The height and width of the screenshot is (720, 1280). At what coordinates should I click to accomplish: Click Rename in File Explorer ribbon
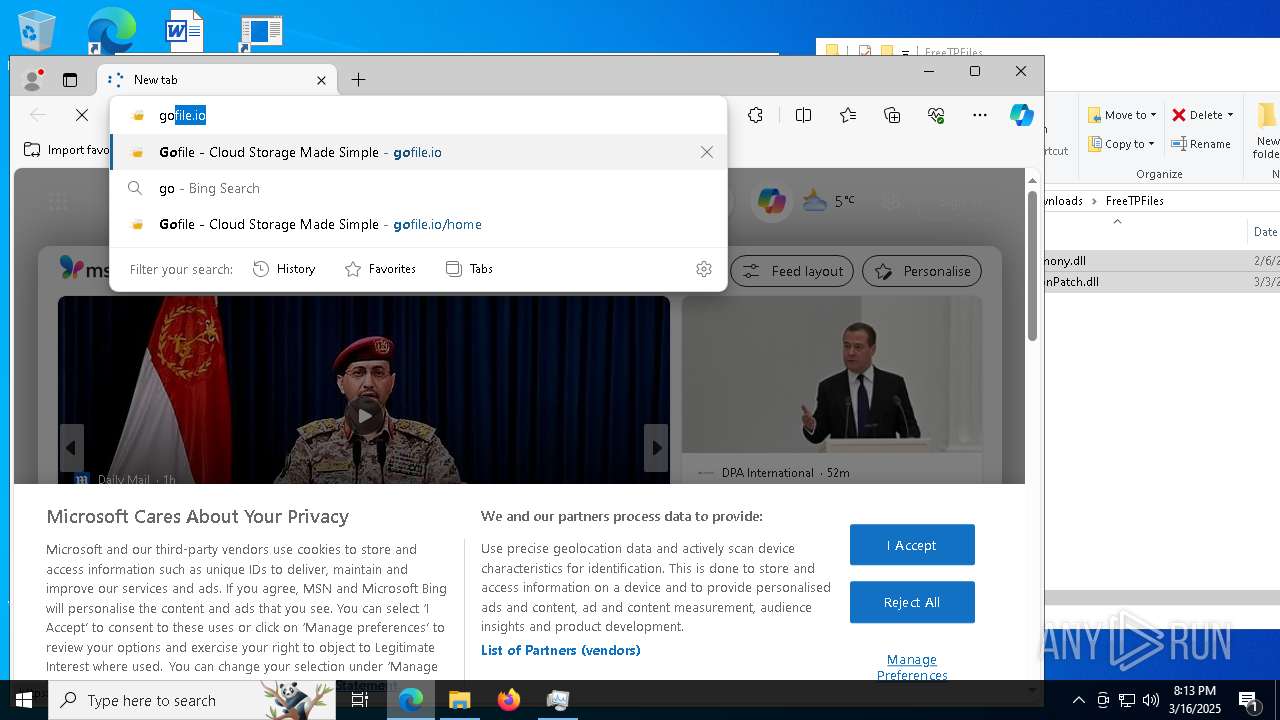tap(1201, 144)
